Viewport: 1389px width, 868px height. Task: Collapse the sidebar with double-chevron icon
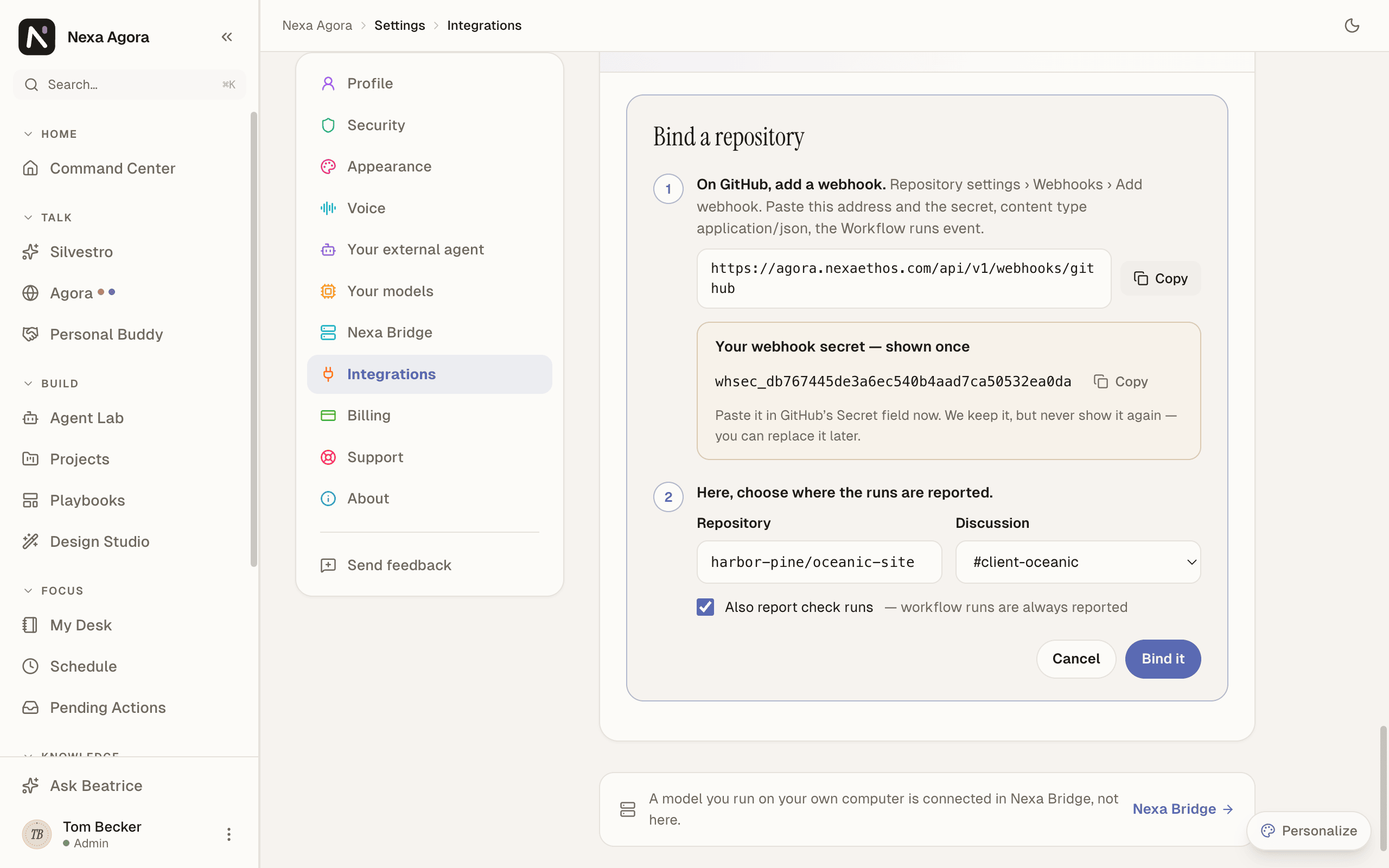(x=227, y=37)
